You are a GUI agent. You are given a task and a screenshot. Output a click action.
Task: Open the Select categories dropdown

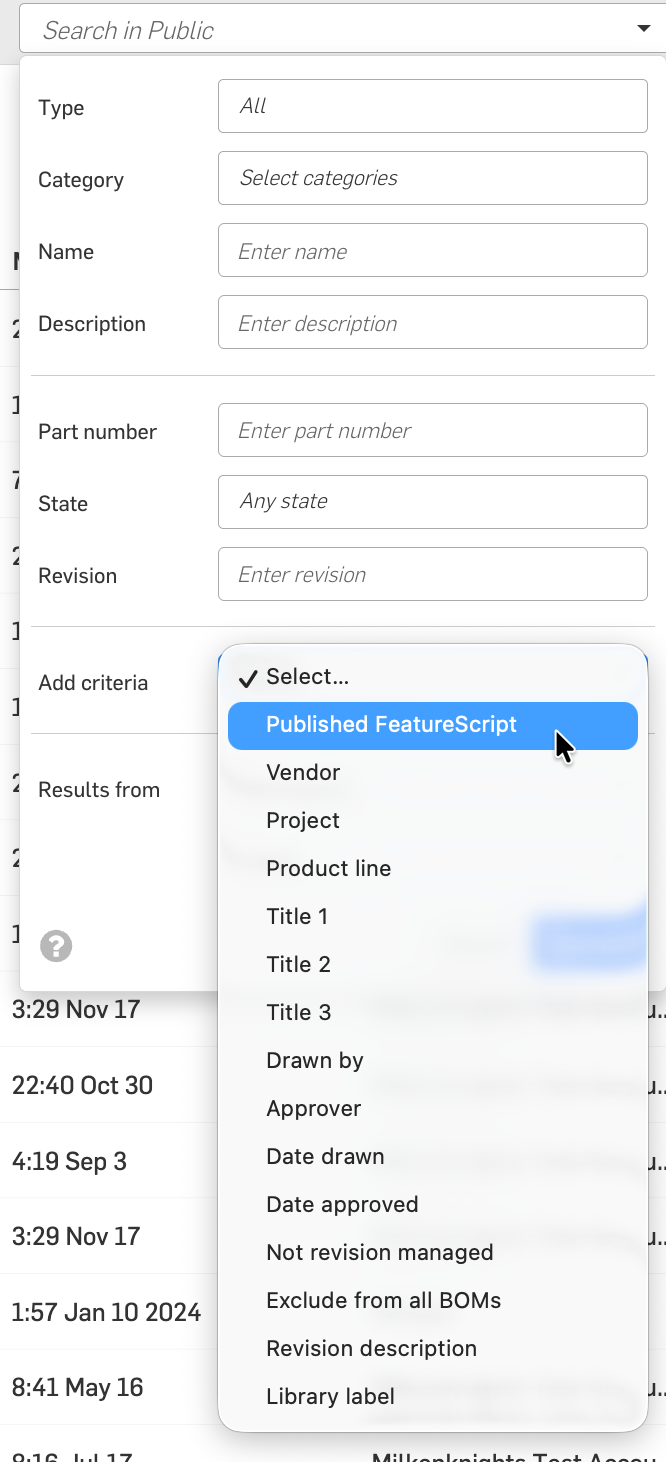432,178
